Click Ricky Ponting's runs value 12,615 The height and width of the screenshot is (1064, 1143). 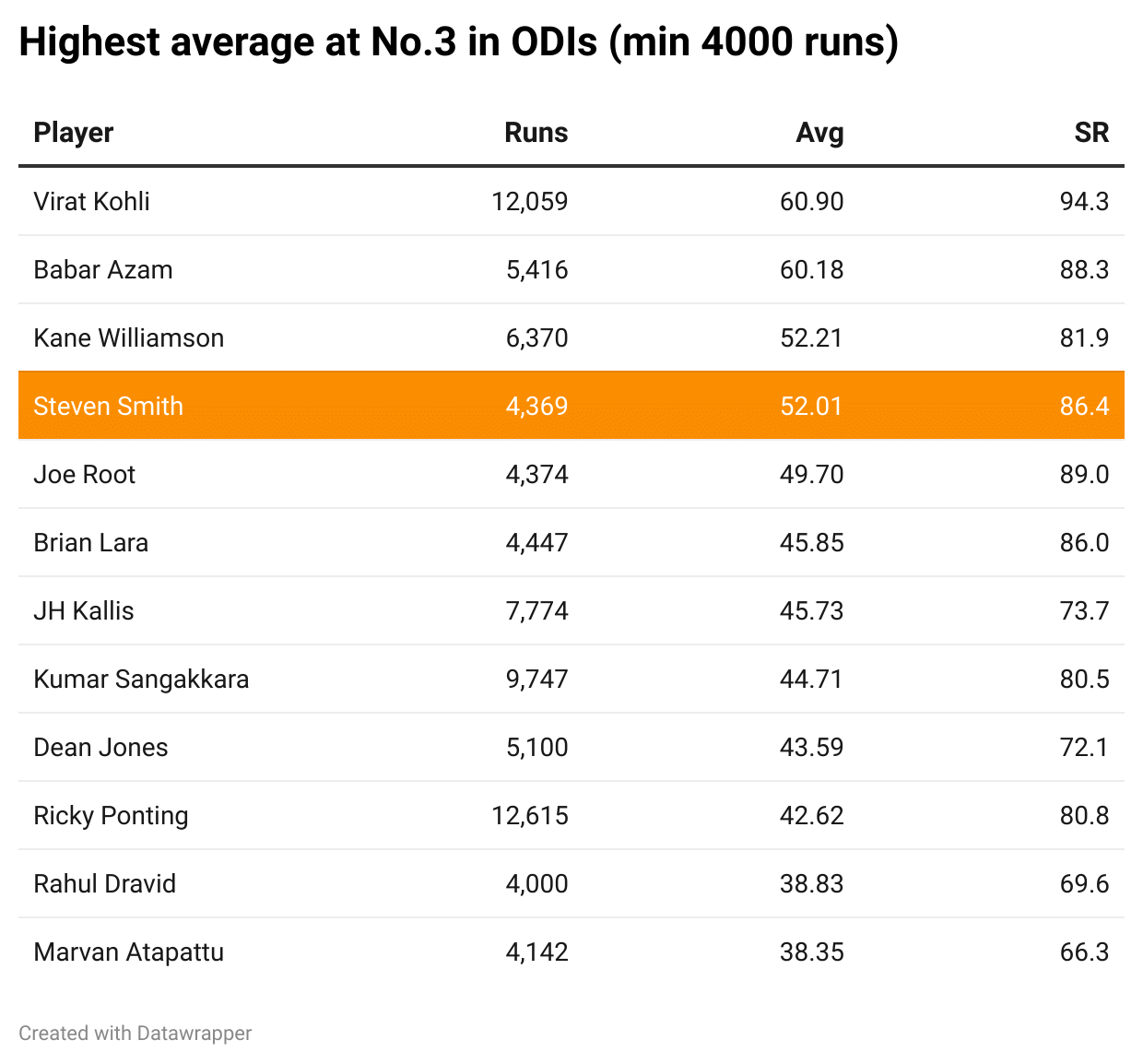pos(530,815)
